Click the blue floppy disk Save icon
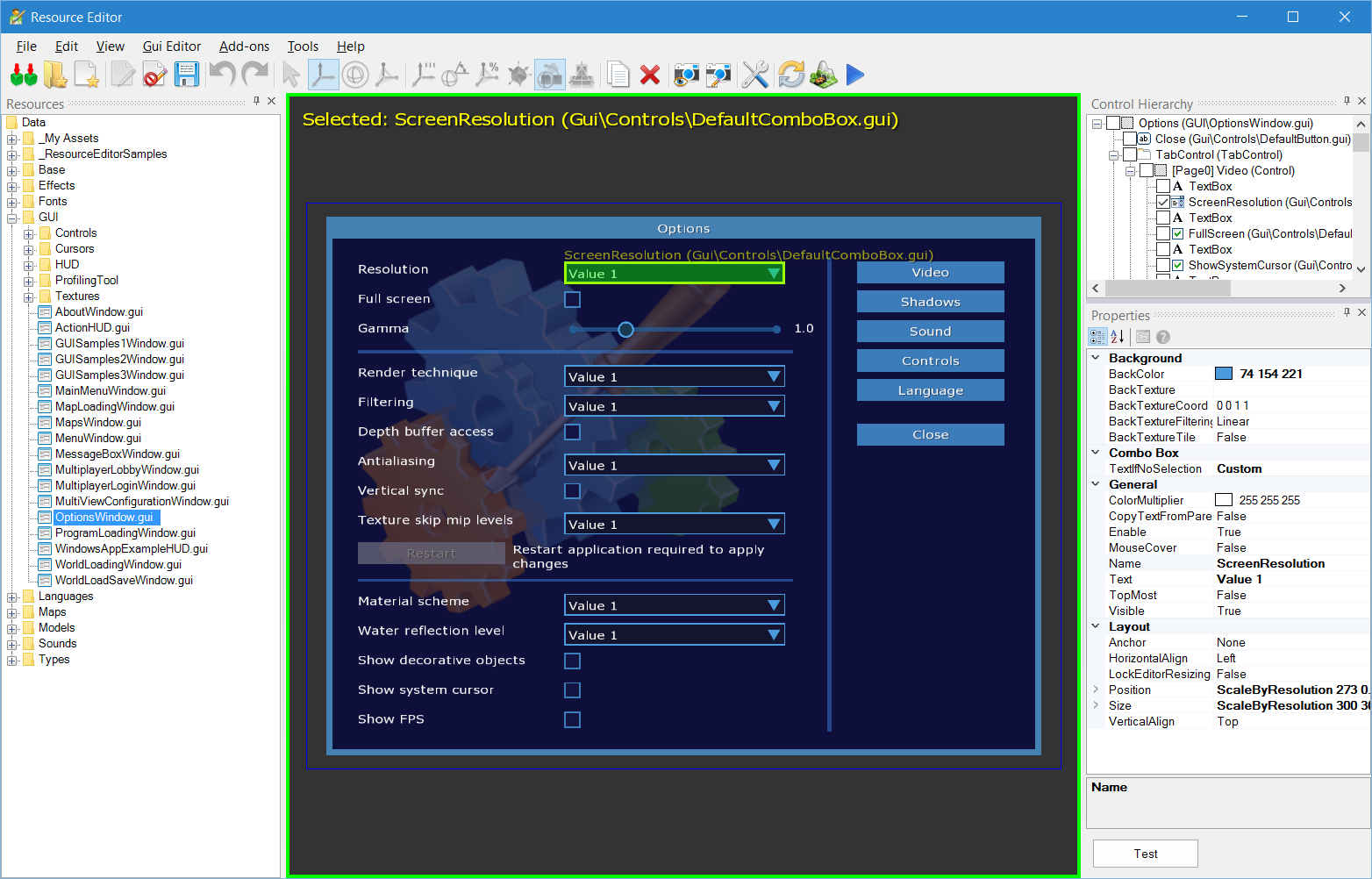Image resolution: width=1372 pixels, height=879 pixels. tap(187, 75)
